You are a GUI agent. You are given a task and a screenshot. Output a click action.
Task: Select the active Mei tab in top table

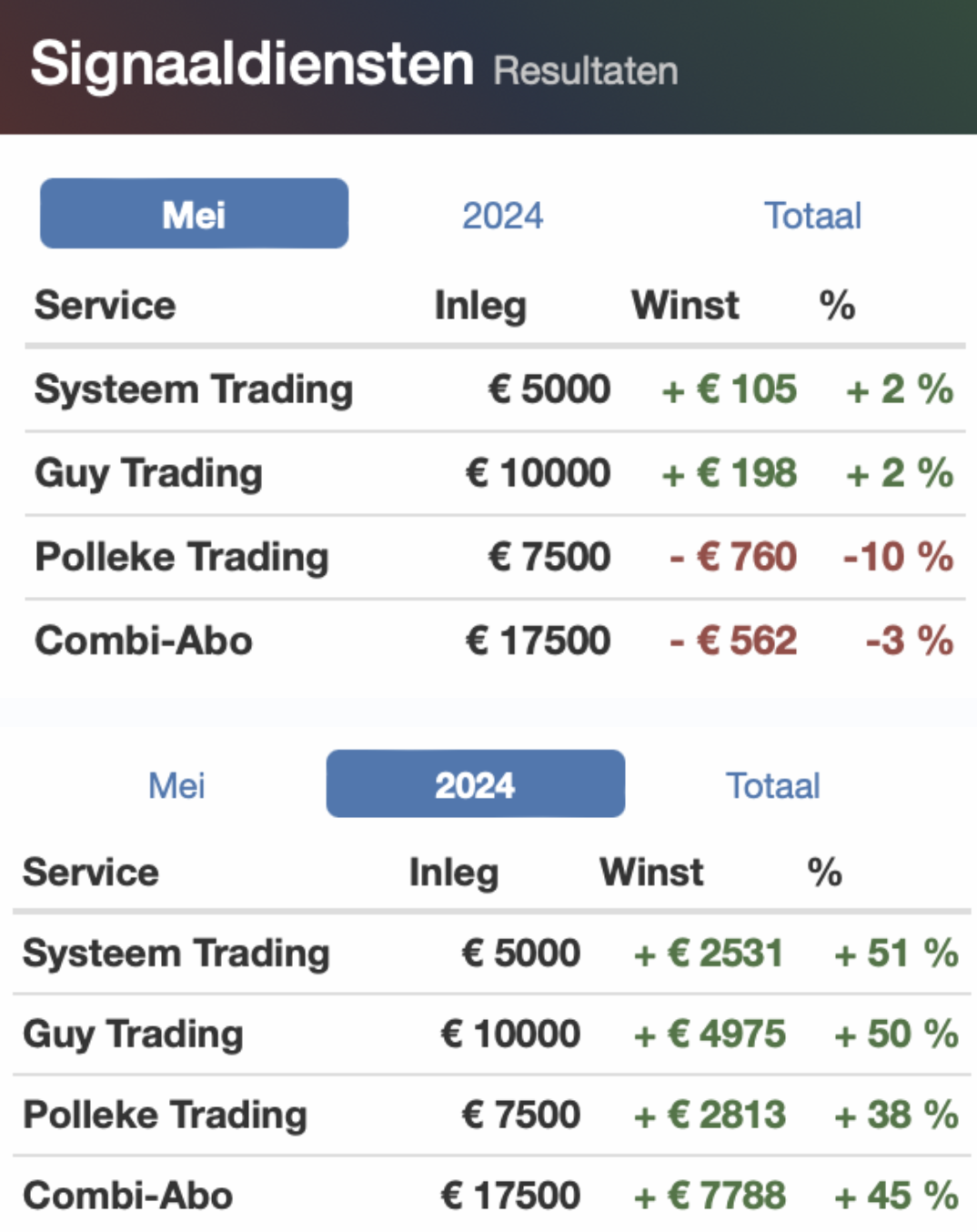tap(194, 214)
